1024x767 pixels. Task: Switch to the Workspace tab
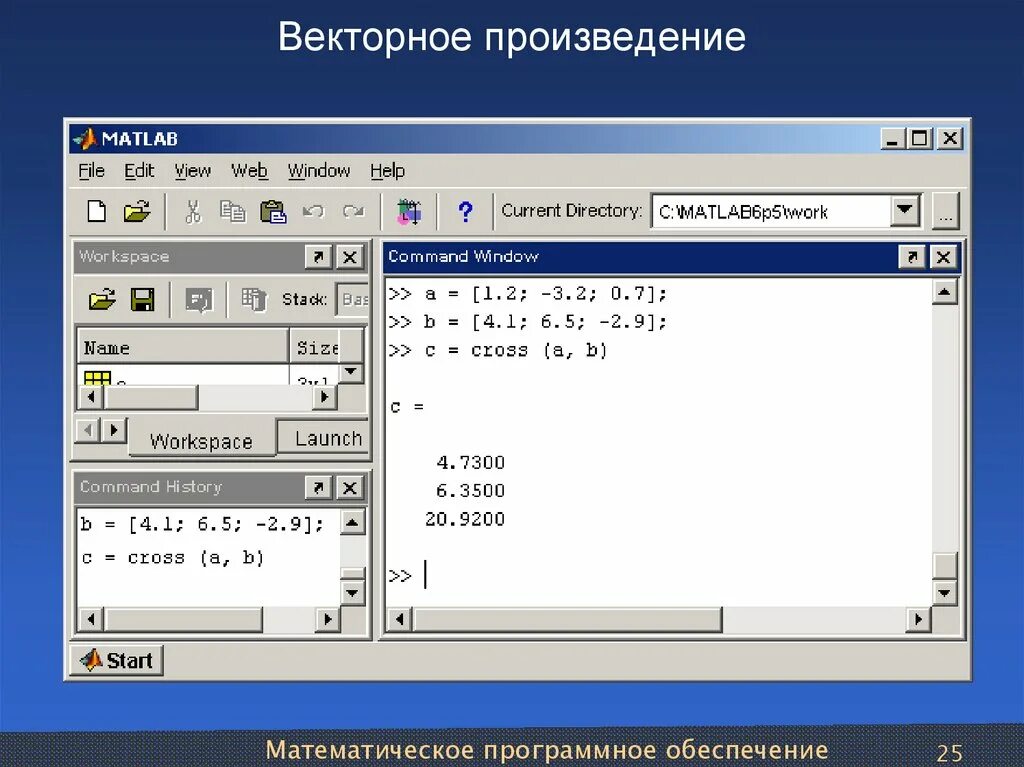pos(201,441)
